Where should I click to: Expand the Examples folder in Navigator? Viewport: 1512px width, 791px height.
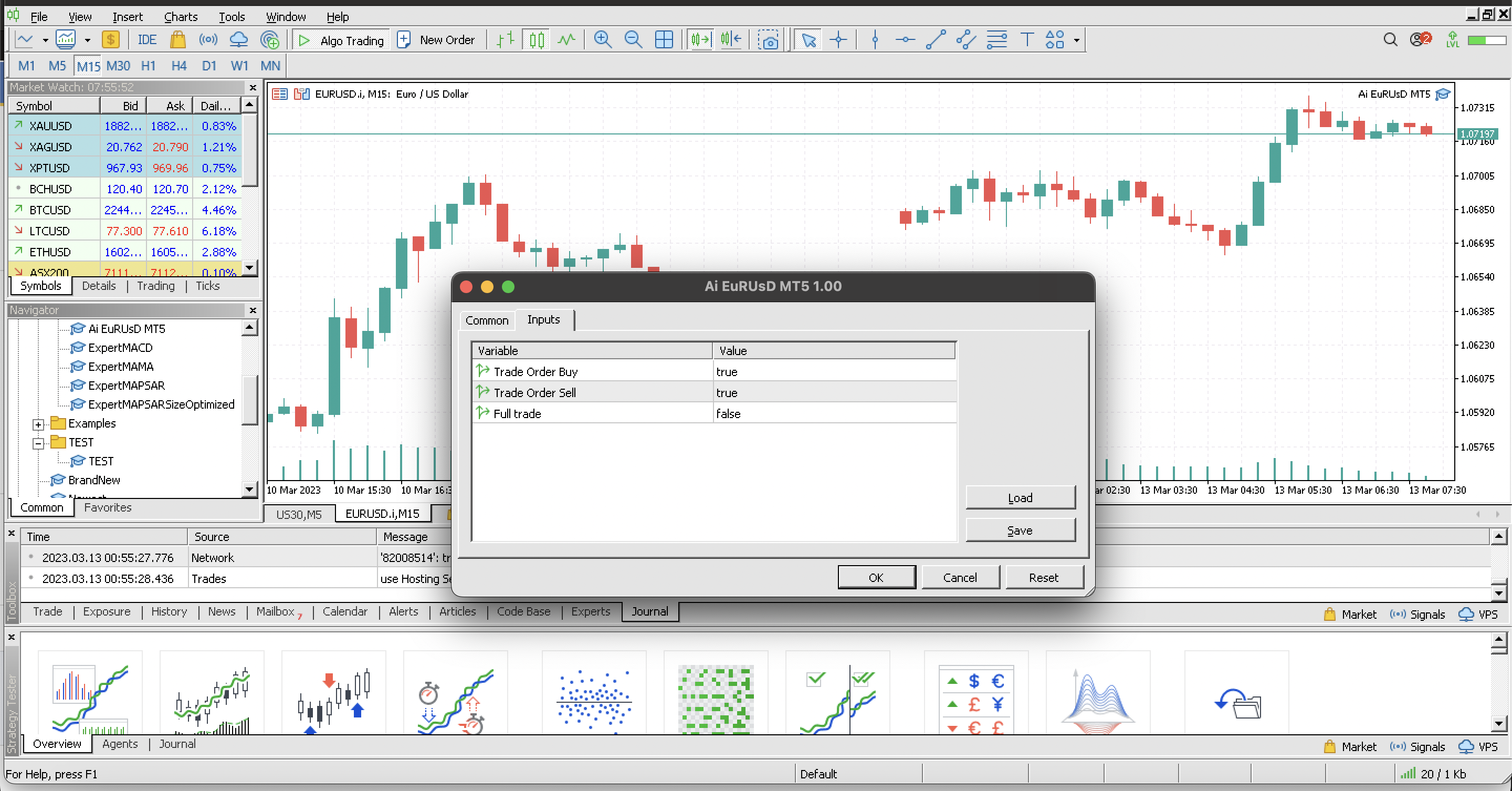tap(38, 424)
